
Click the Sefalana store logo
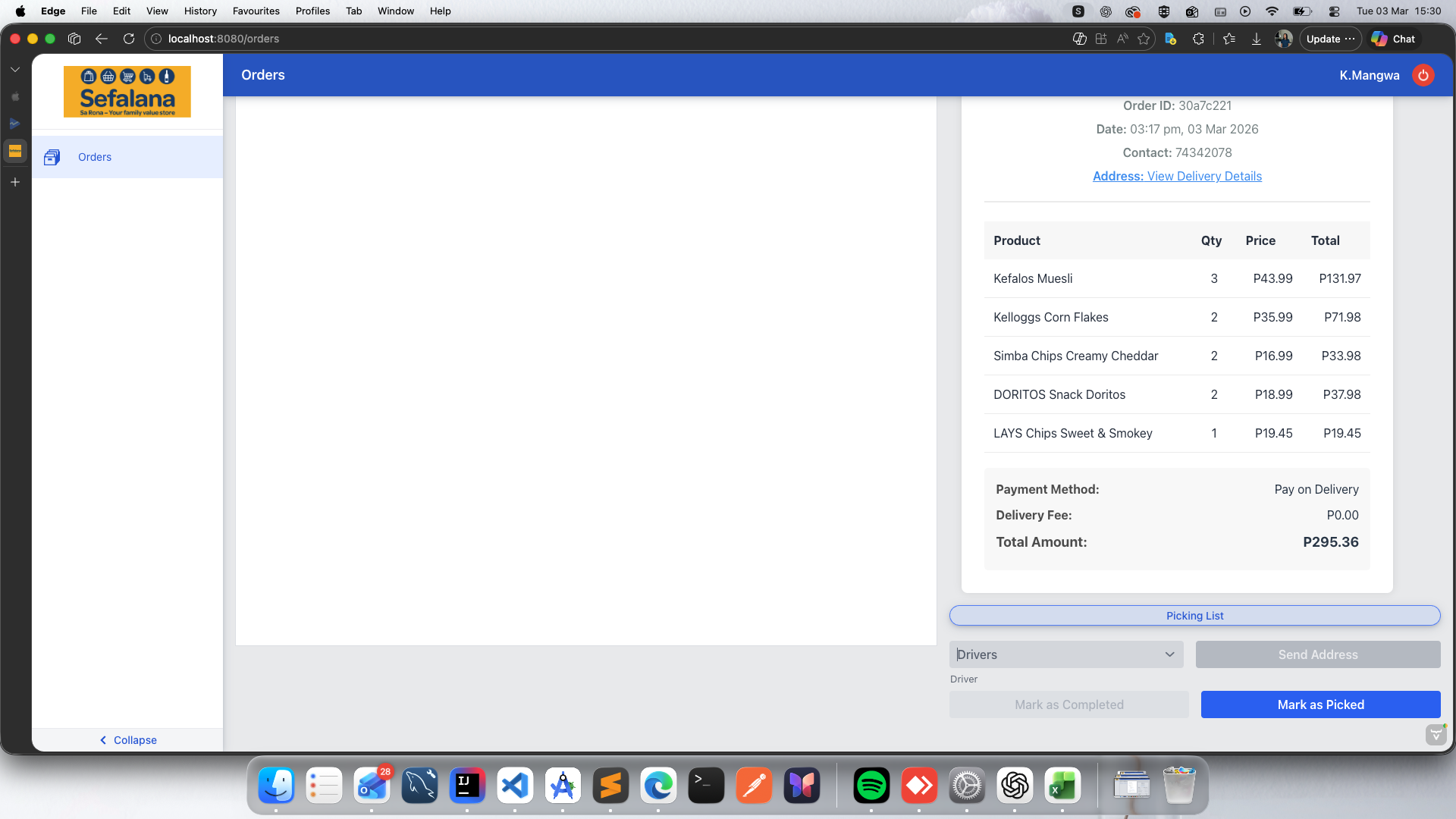(x=127, y=92)
